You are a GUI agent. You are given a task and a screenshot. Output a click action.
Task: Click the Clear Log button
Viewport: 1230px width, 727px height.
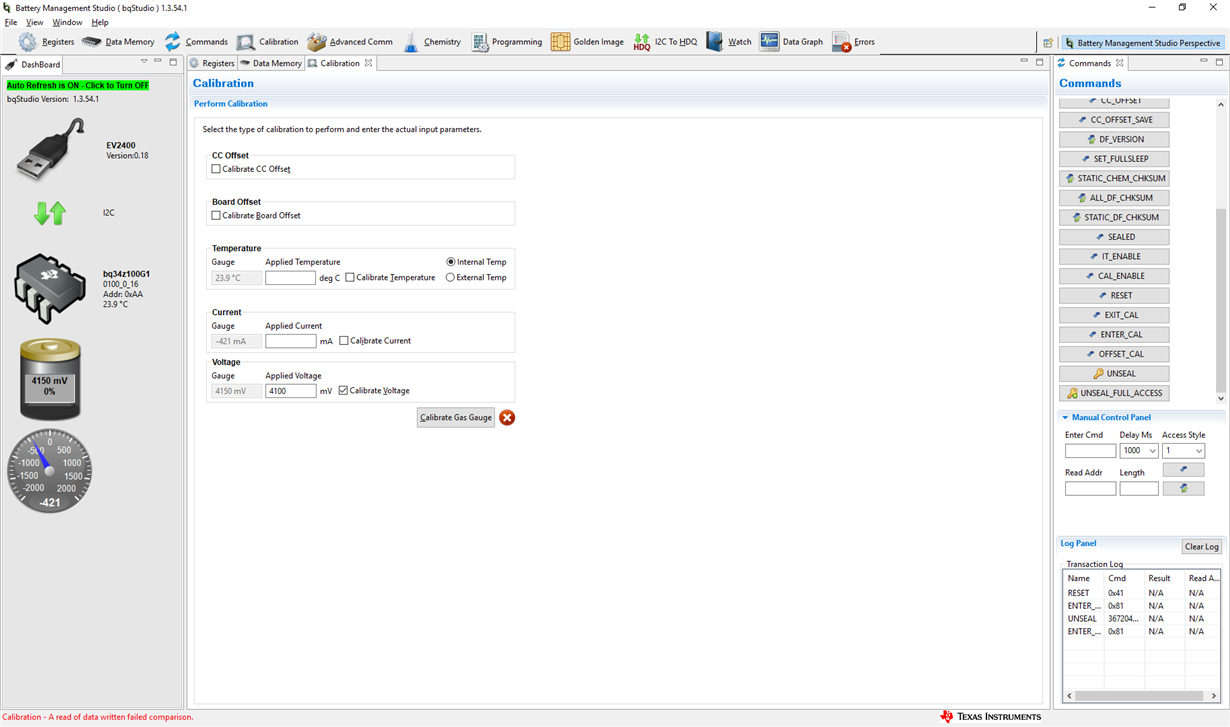[1202, 546]
